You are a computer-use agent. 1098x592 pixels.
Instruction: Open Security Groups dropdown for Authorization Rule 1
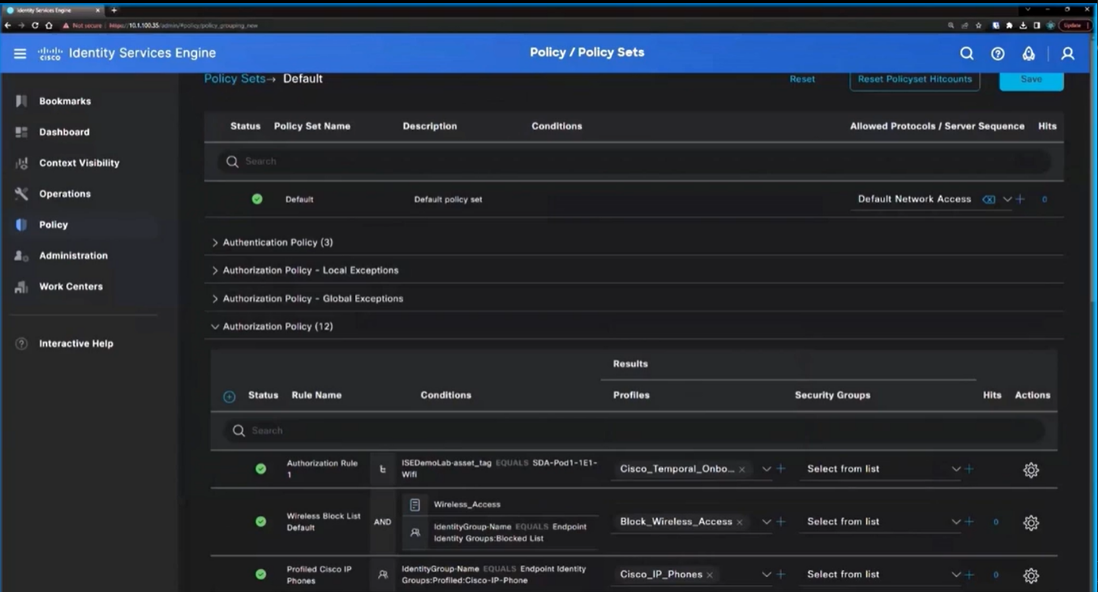click(955, 469)
